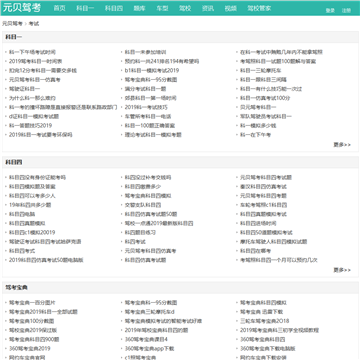Open link 科目四在哪考

point(256,251)
